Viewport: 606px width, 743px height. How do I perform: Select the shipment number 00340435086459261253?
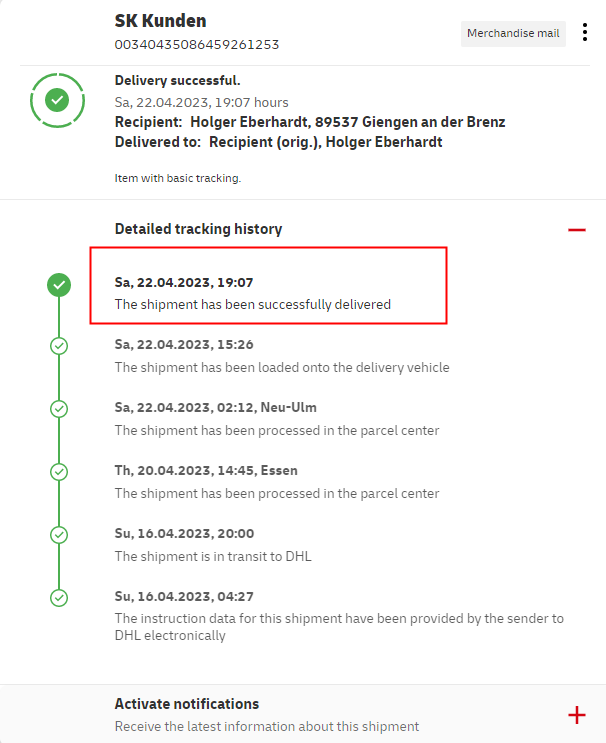click(x=197, y=44)
